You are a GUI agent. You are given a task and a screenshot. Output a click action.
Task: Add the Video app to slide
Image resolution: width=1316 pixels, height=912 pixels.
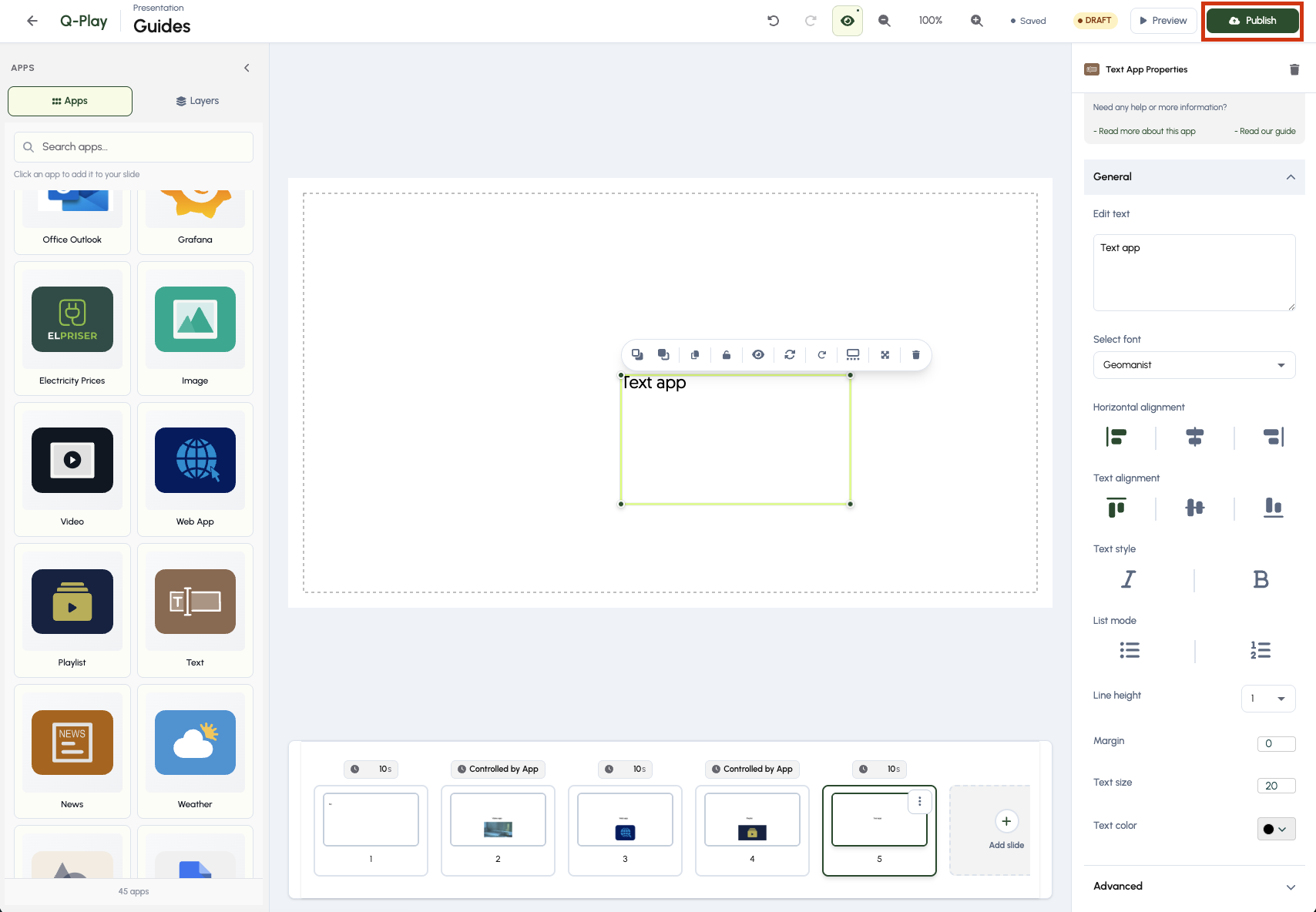click(x=72, y=470)
